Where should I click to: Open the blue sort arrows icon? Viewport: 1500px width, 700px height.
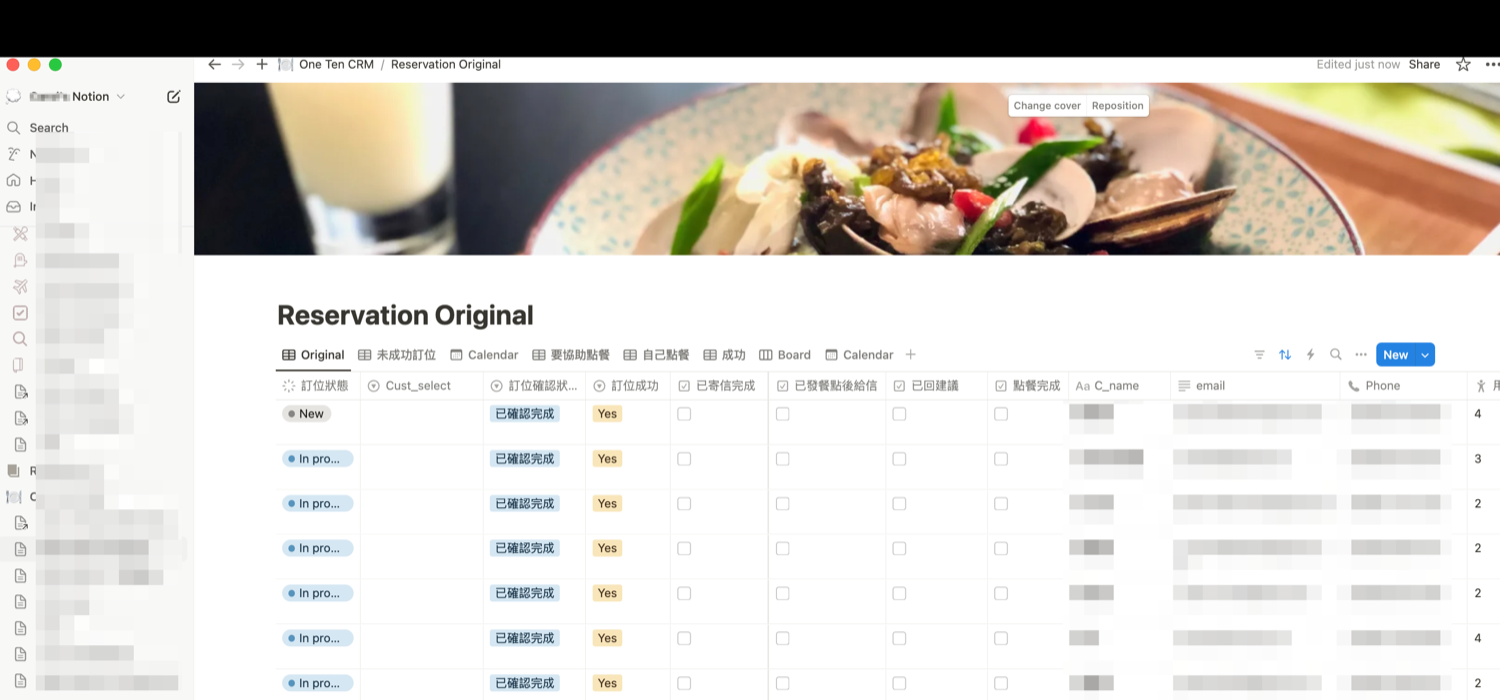click(x=1285, y=355)
